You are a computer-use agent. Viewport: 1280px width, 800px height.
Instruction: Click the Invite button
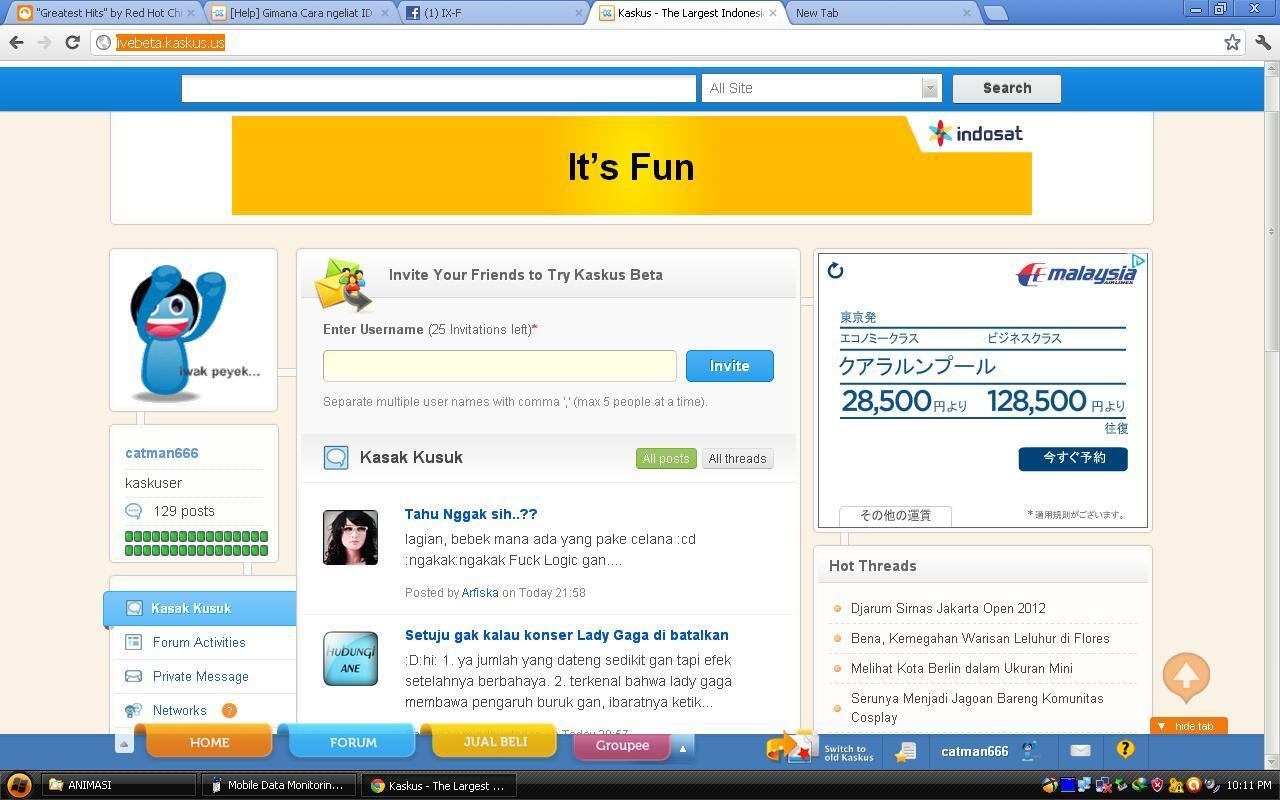(730, 366)
